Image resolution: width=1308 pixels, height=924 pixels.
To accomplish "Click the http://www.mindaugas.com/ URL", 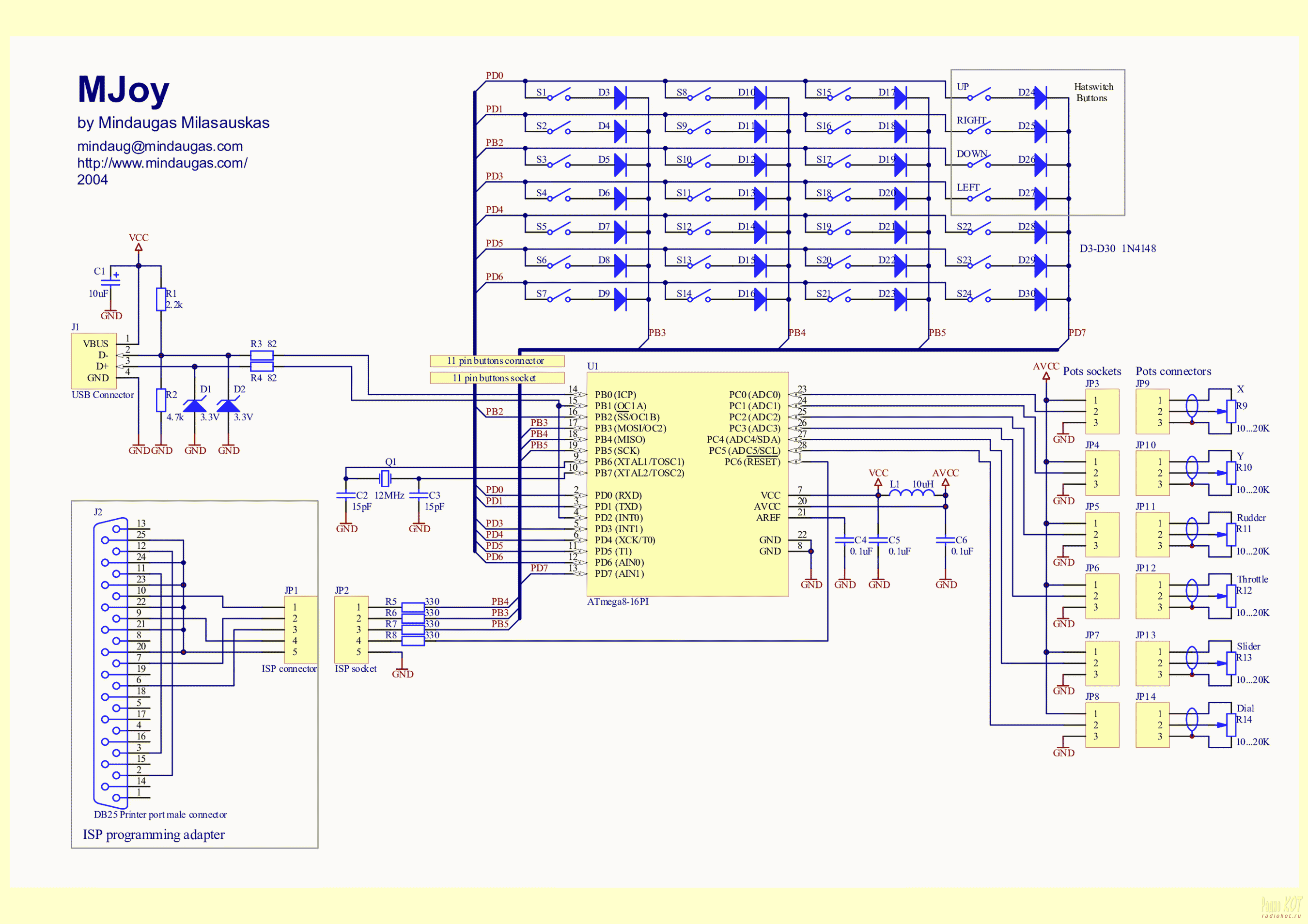I will click(x=162, y=163).
